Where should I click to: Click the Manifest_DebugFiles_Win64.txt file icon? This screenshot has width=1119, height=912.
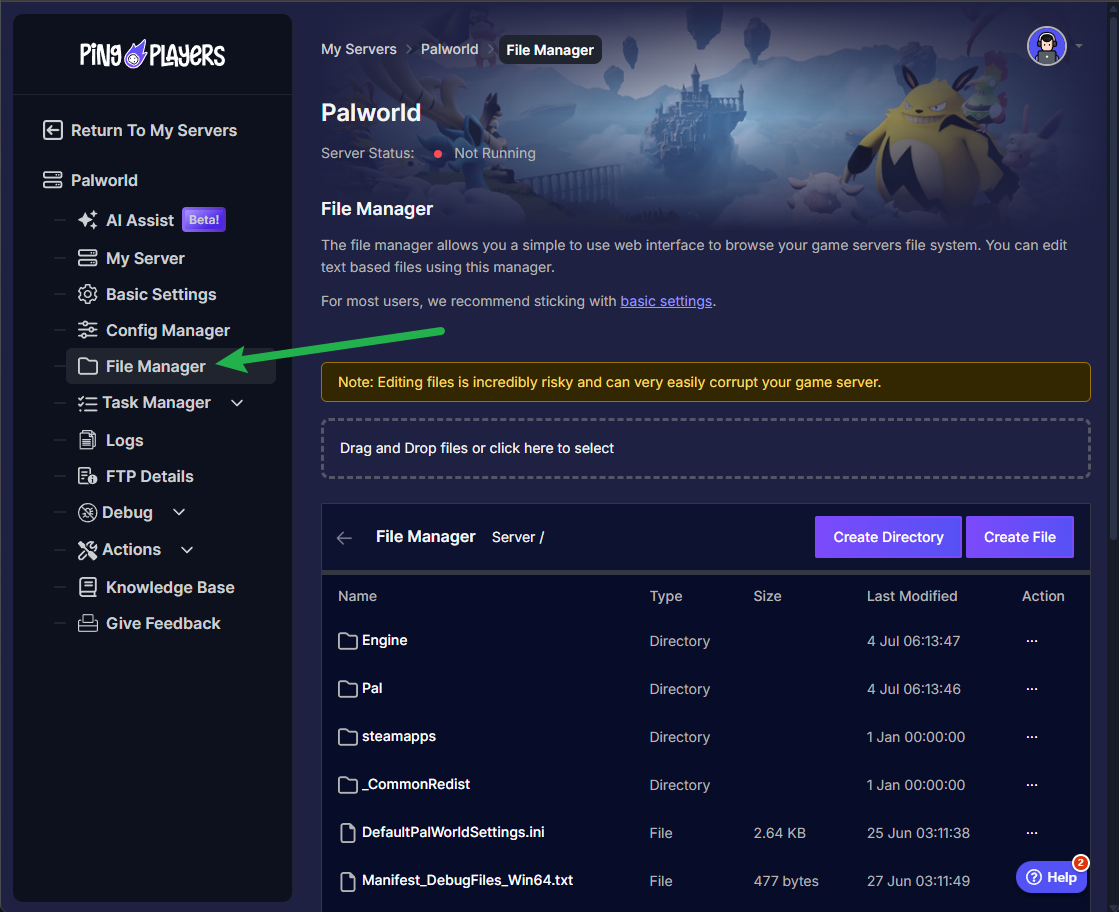[x=348, y=881]
